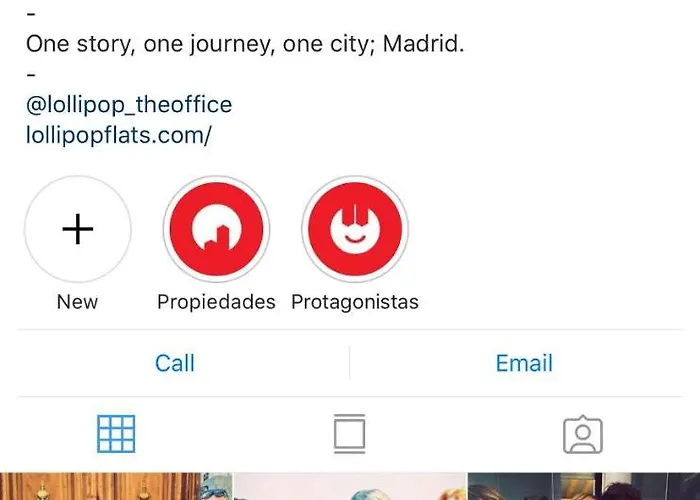Tap the Call button
Viewport: 700px width, 500px height.
[175, 363]
